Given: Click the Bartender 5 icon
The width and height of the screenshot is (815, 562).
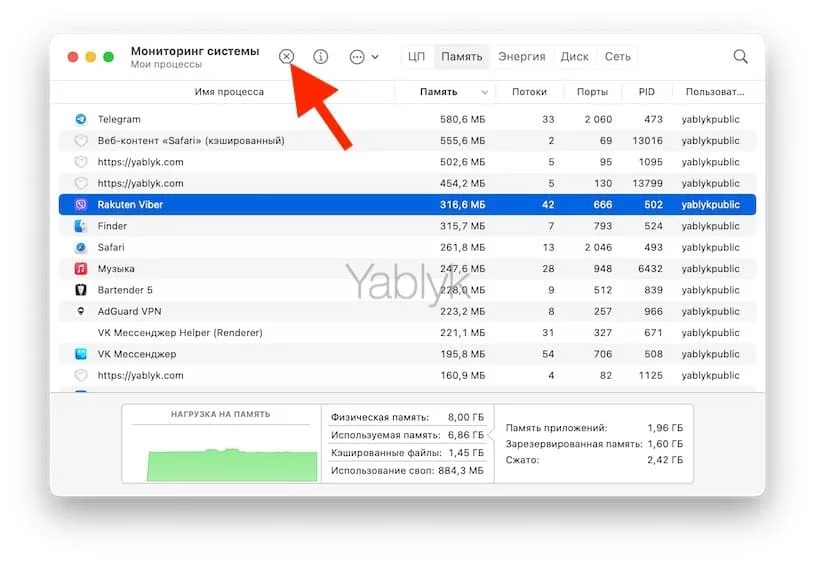Looking at the screenshot, I should (81, 290).
